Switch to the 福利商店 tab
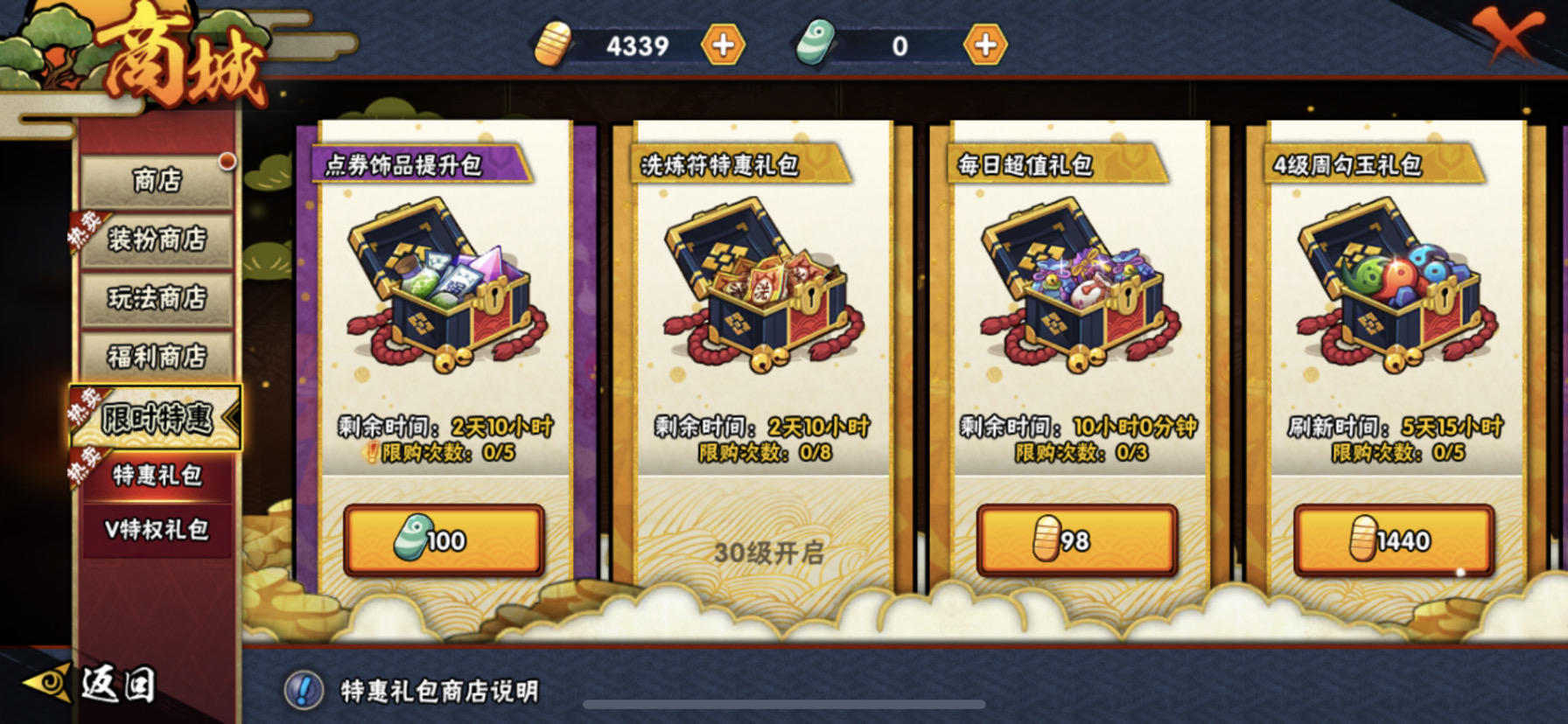Viewport: 1568px width, 724px height. tap(157, 357)
